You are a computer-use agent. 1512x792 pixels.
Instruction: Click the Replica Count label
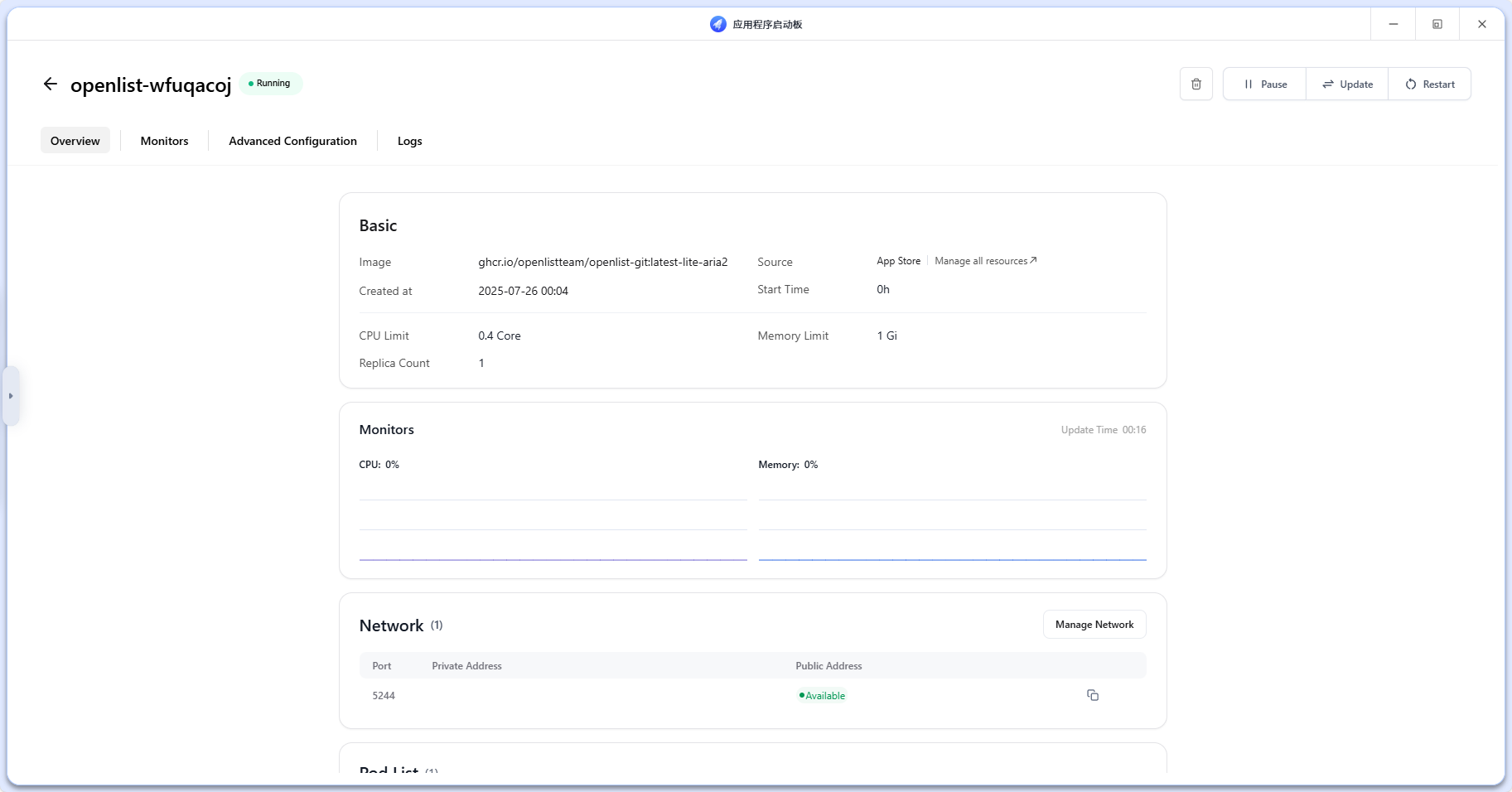(394, 363)
